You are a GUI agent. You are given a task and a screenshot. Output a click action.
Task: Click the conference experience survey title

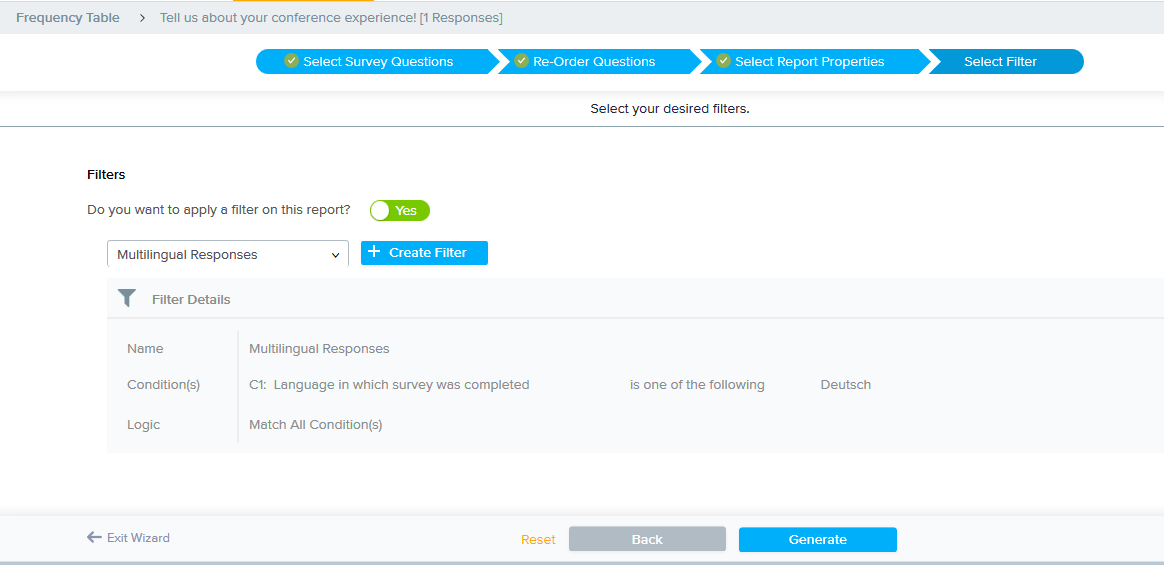pos(331,18)
